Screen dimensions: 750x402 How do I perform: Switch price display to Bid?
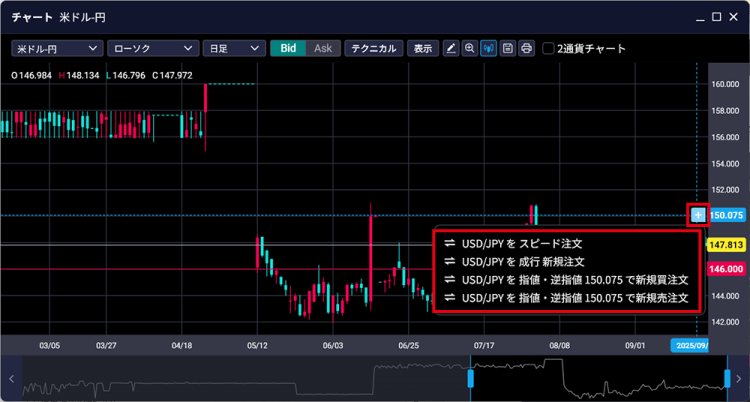(x=288, y=48)
